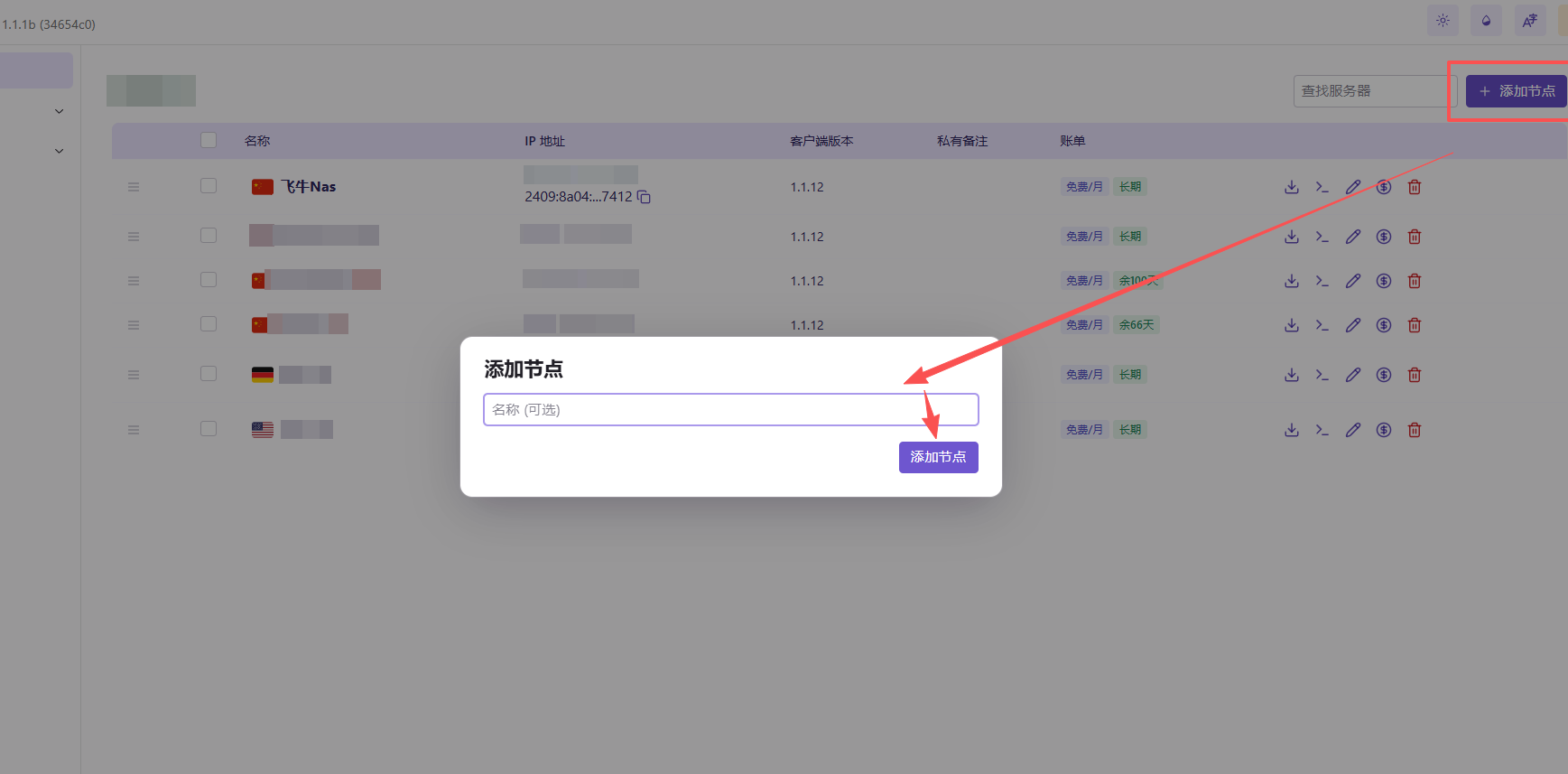The width and height of the screenshot is (1568, 774).
Task: Click the billing dollar icon for 飞牛Nas
Action: click(1383, 187)
